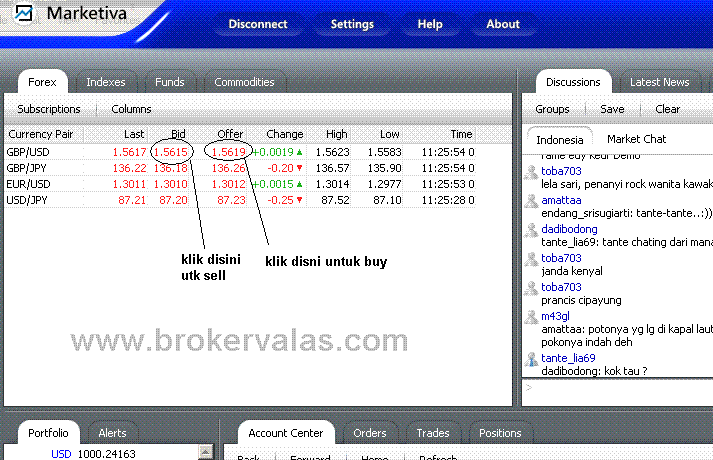Switch to the Latest News tab

tap(659, 82)
